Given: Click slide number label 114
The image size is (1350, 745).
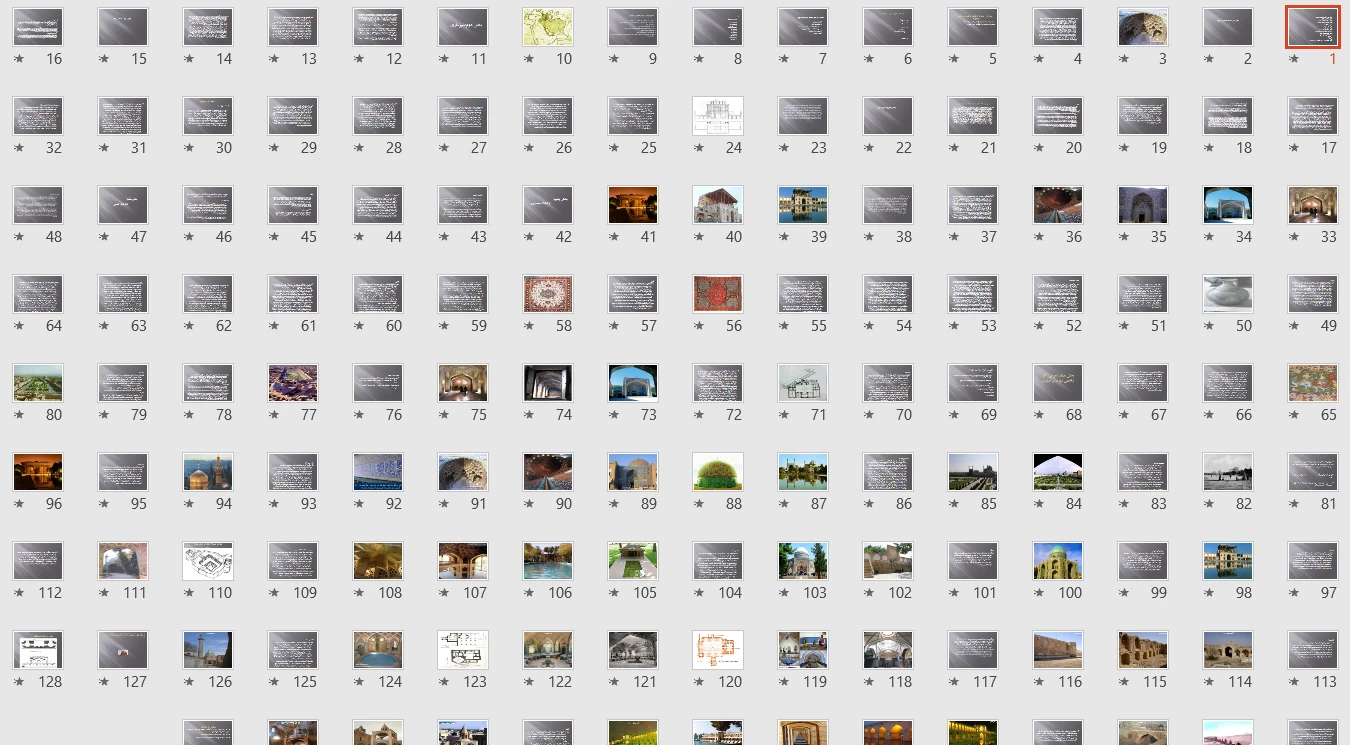Looking at the screenshot, I should click(x=1239, y=682).
